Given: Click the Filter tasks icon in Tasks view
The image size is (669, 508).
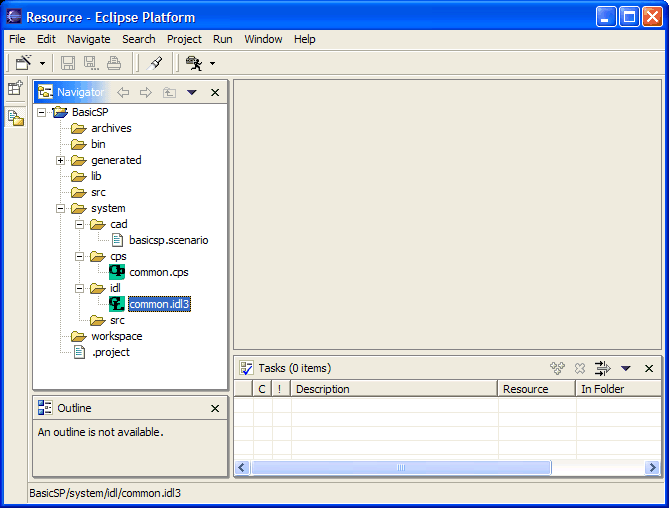Looking at the screenshot, I should [x=603, y=368].
